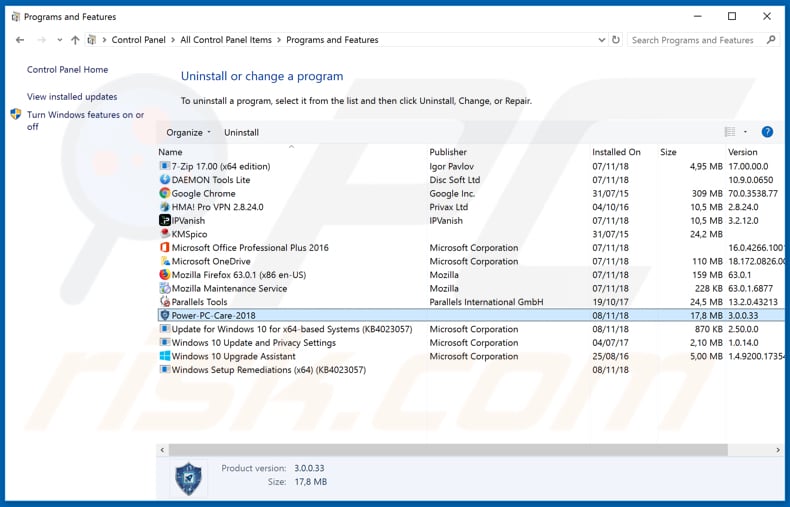Sort by the Size column header
This screenshot has height=507, width=790.
[x=668, y=152]
